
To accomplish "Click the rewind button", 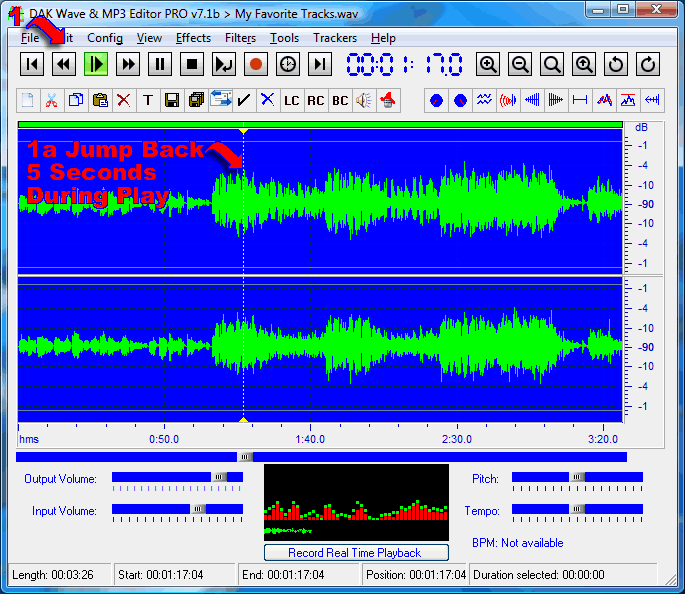I will [x=64, y=65].
